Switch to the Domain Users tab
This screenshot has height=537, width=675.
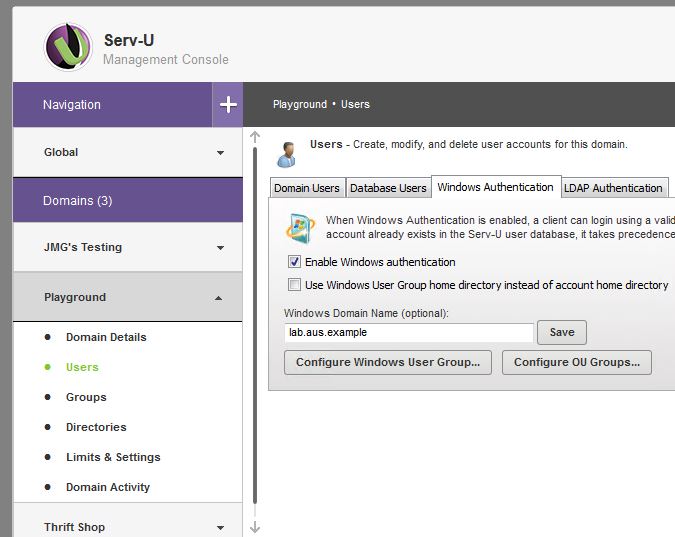point(307,188)
